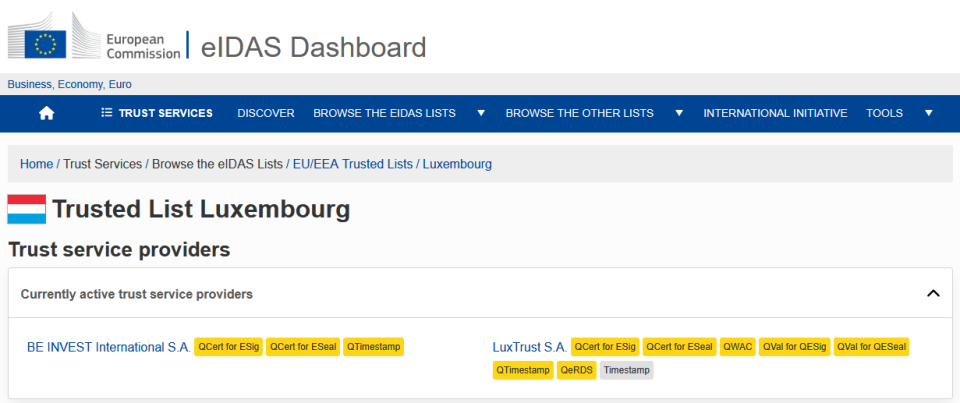Open the Trust Services list menu
960x403 pixels.
pyautogui.click(x=157, y=113)
